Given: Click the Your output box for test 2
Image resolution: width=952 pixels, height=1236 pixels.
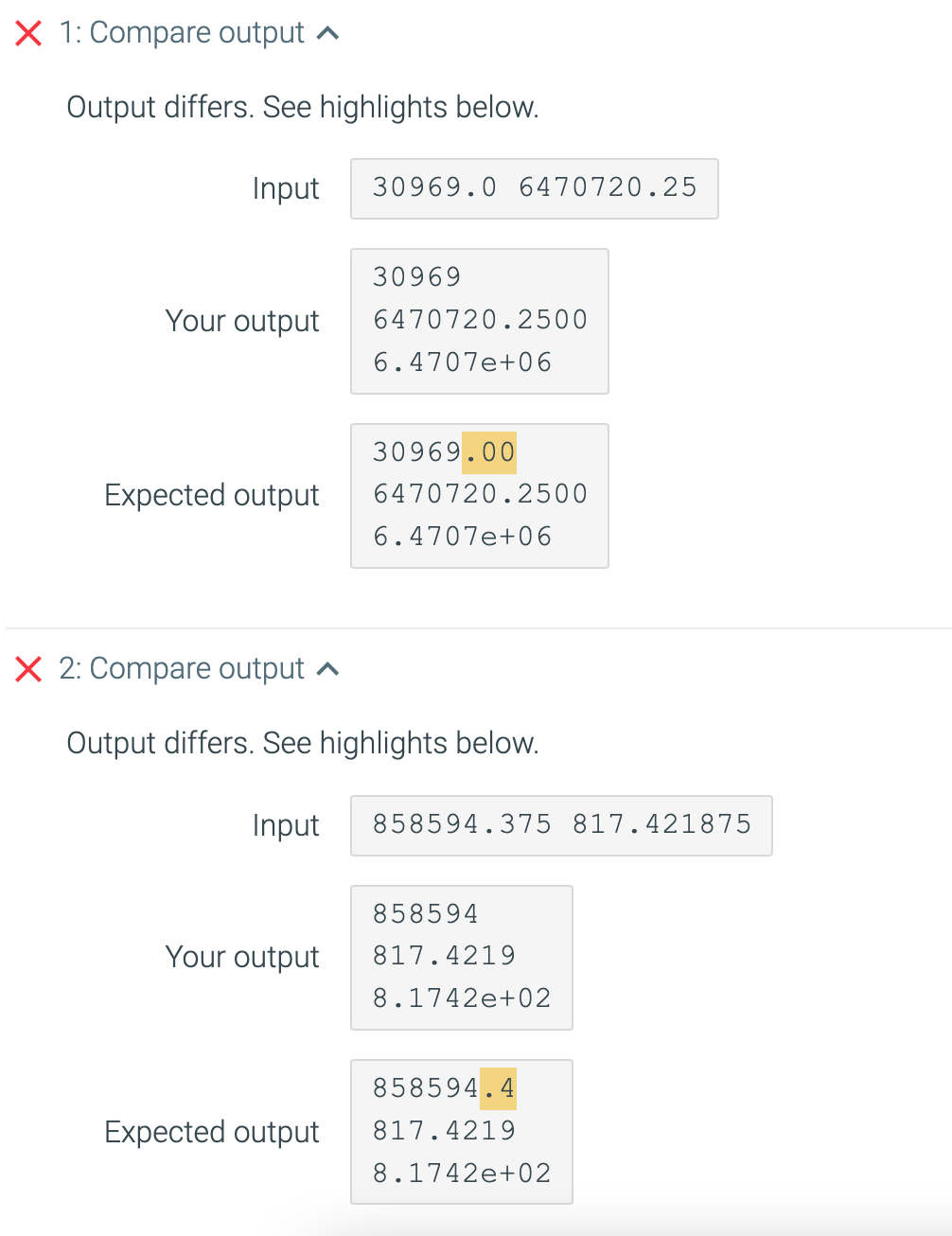Looking at the screenshot, I should (461, 957).
